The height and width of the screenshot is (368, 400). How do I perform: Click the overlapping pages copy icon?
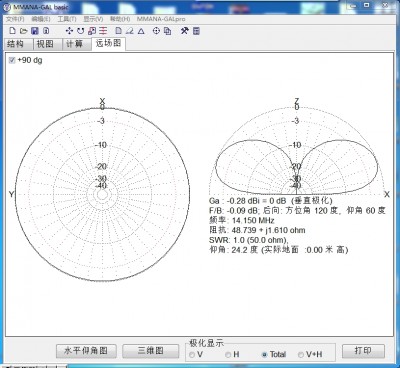pyautogui.click(x=167, y=31)
